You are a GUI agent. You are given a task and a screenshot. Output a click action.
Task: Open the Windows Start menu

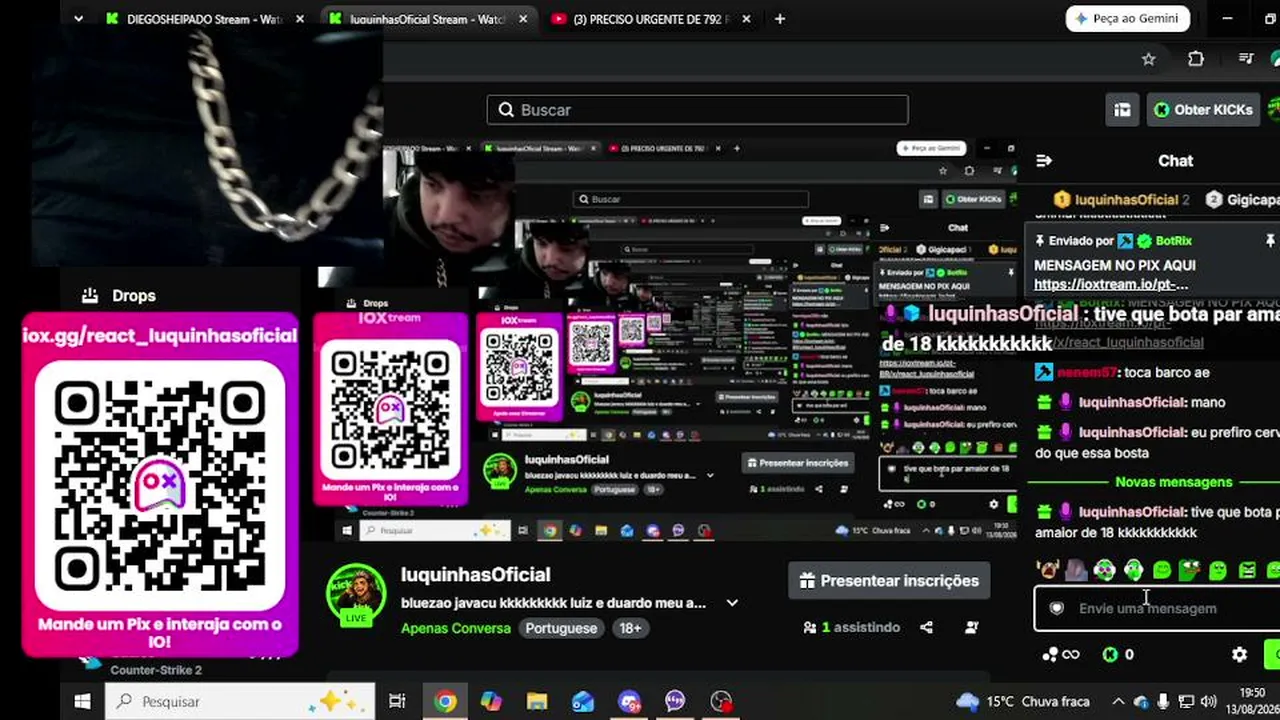82,701
